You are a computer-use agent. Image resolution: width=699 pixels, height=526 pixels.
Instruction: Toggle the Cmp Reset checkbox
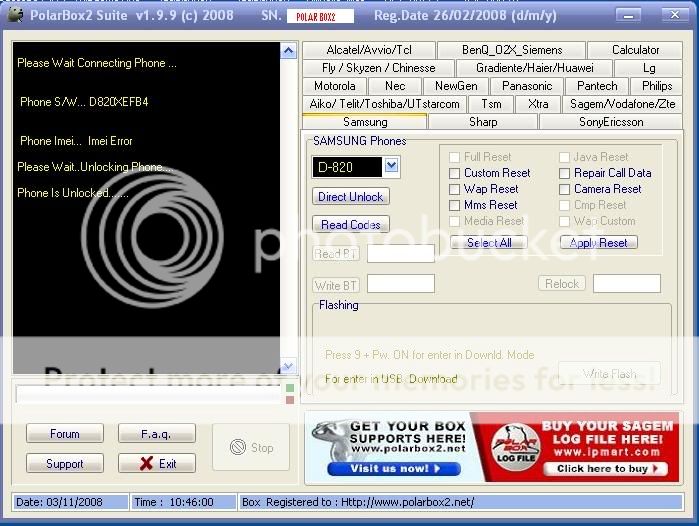564,205
